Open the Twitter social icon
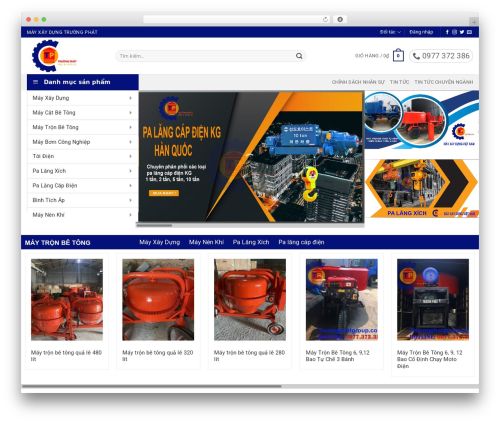 click(462, 32)
